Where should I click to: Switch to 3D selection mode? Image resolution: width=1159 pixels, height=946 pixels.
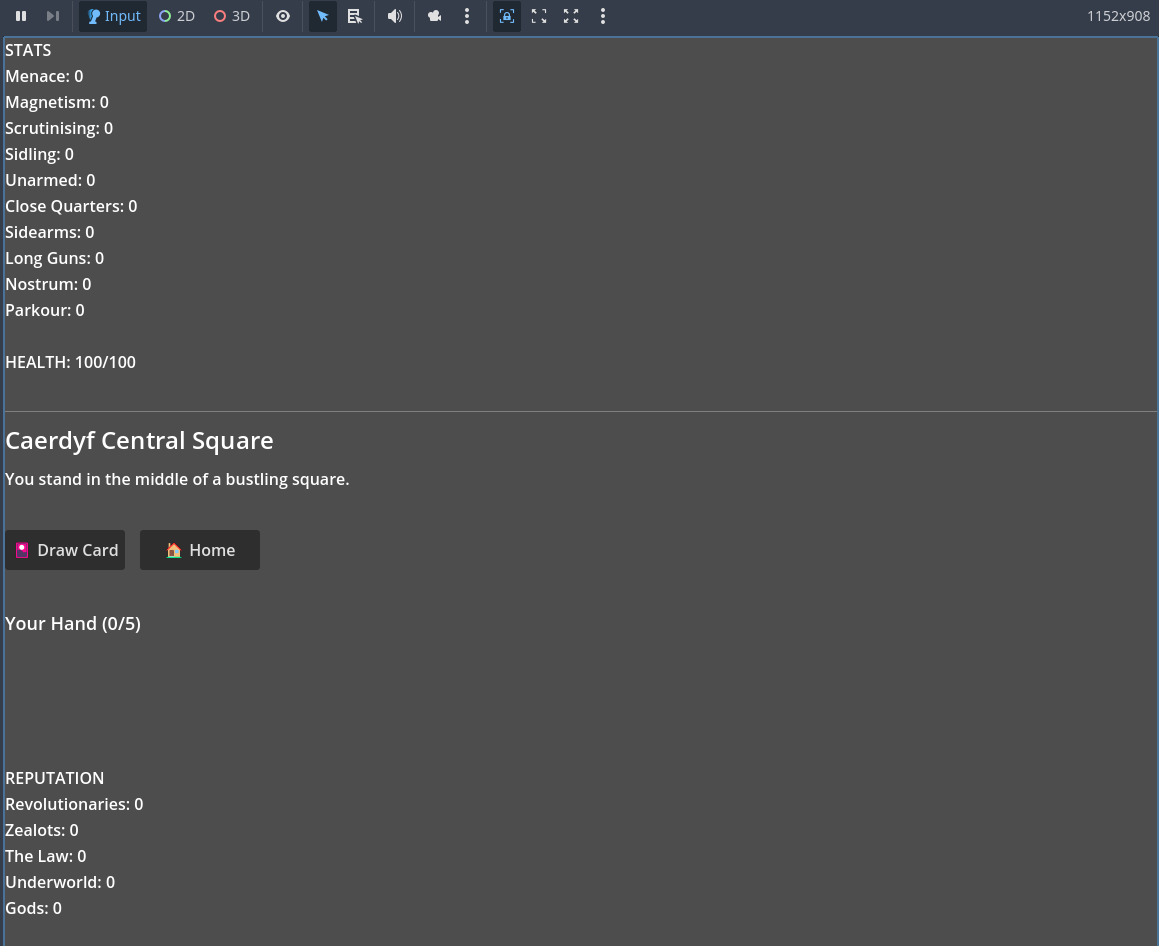coord(232,16)
